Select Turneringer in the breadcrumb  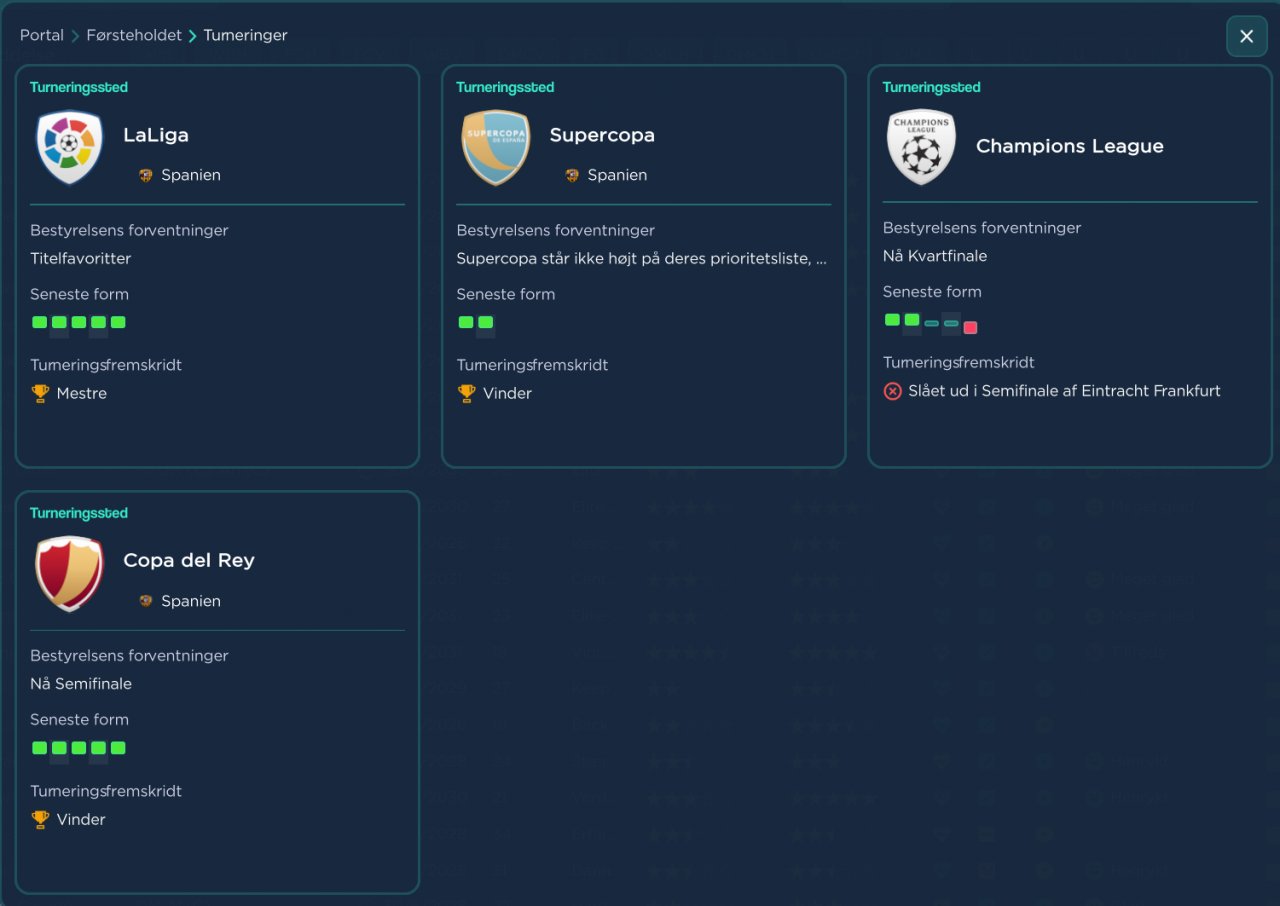[245, 35]
